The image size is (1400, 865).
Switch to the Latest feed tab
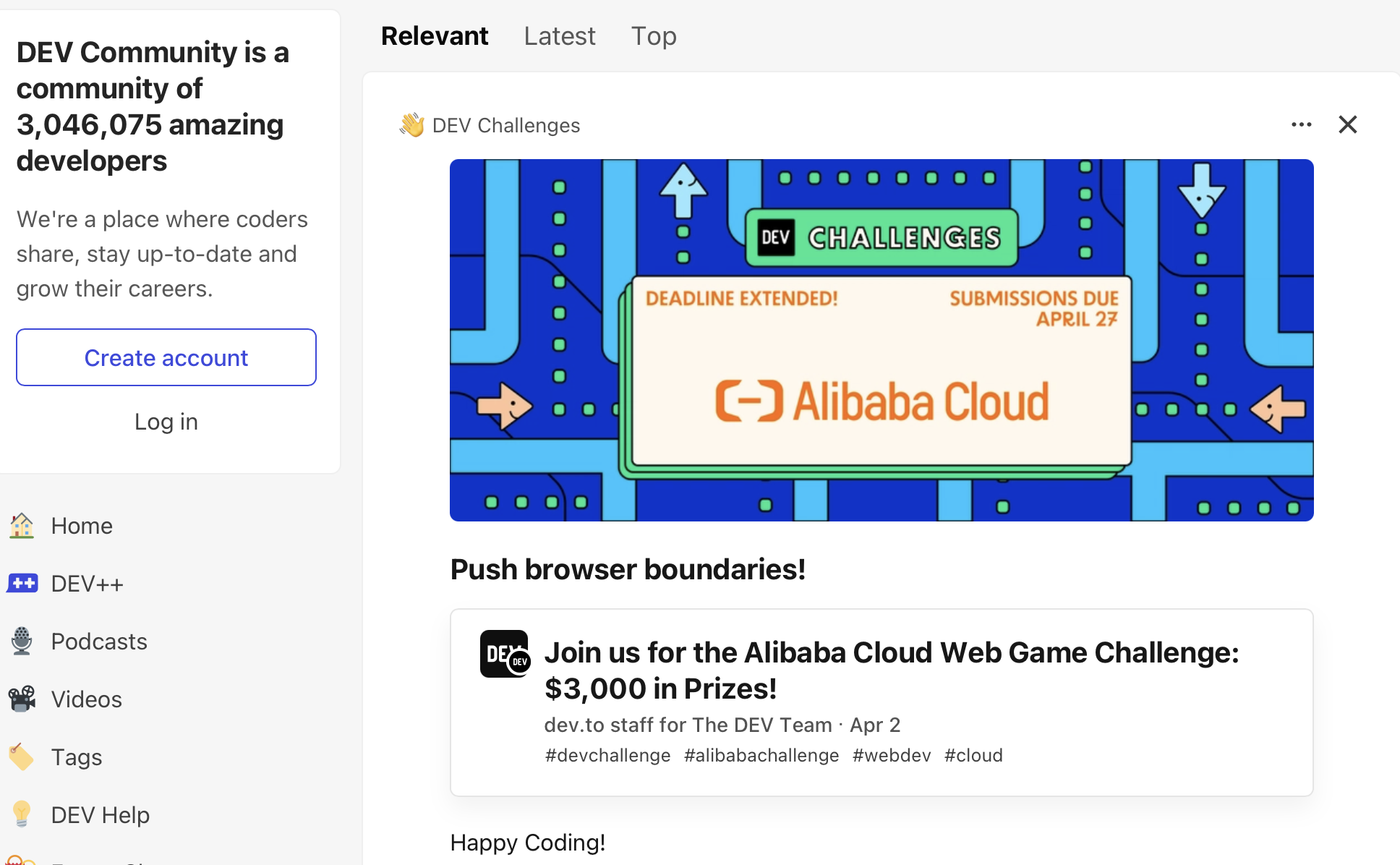(x=560, y=36)
